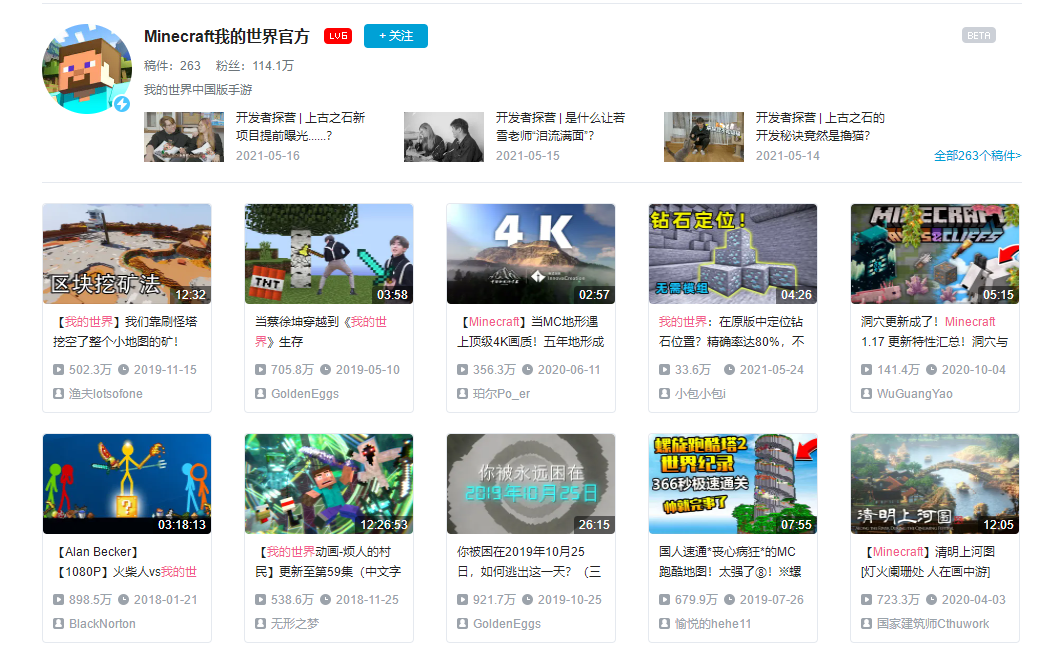The width and height of the screenshot is (1049, 662).
Task: Click the 12:26:53 duration label
Action: coord(384,525)
